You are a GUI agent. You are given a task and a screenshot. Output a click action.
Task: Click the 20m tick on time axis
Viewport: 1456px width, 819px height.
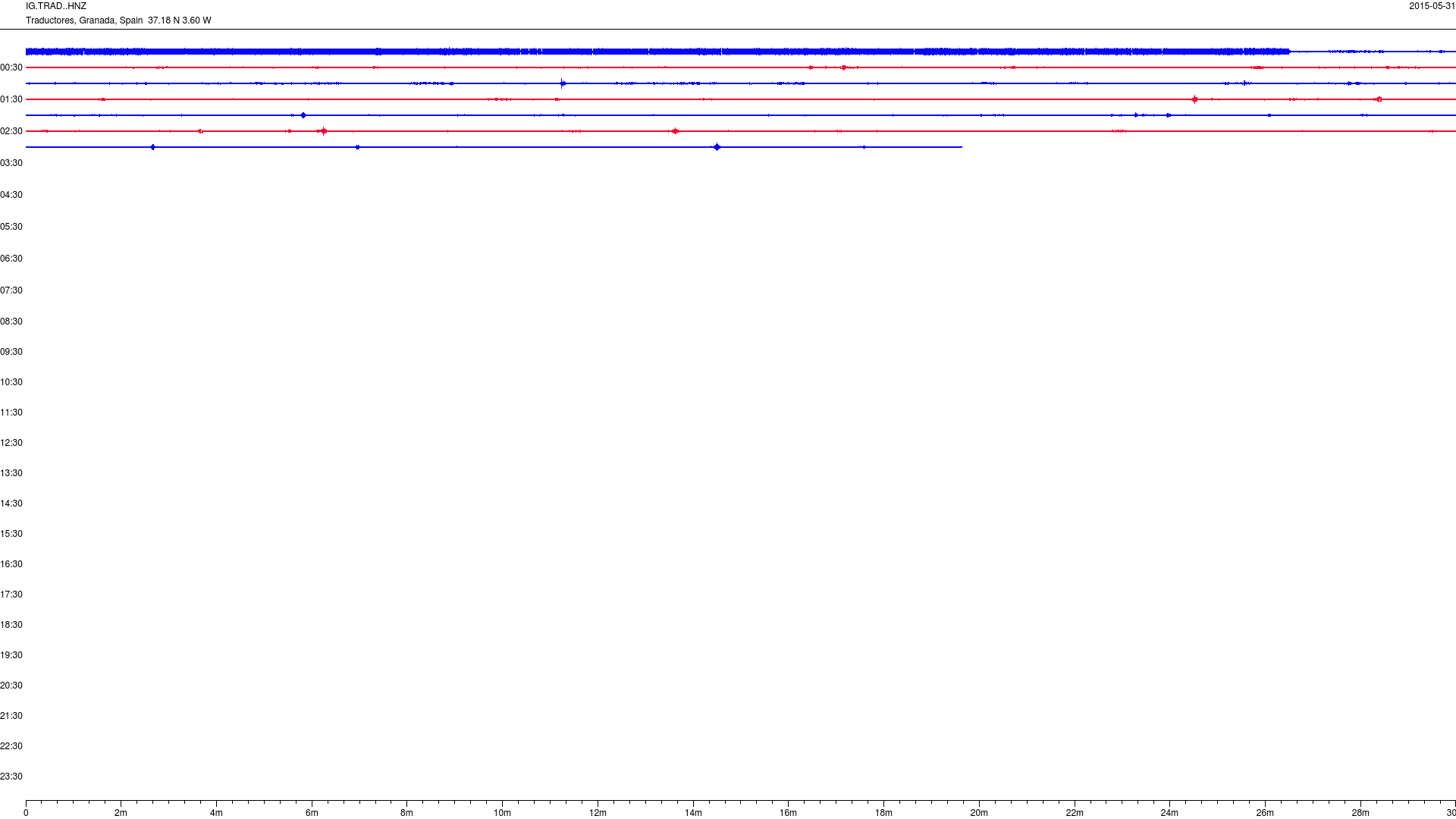point(979,813)
